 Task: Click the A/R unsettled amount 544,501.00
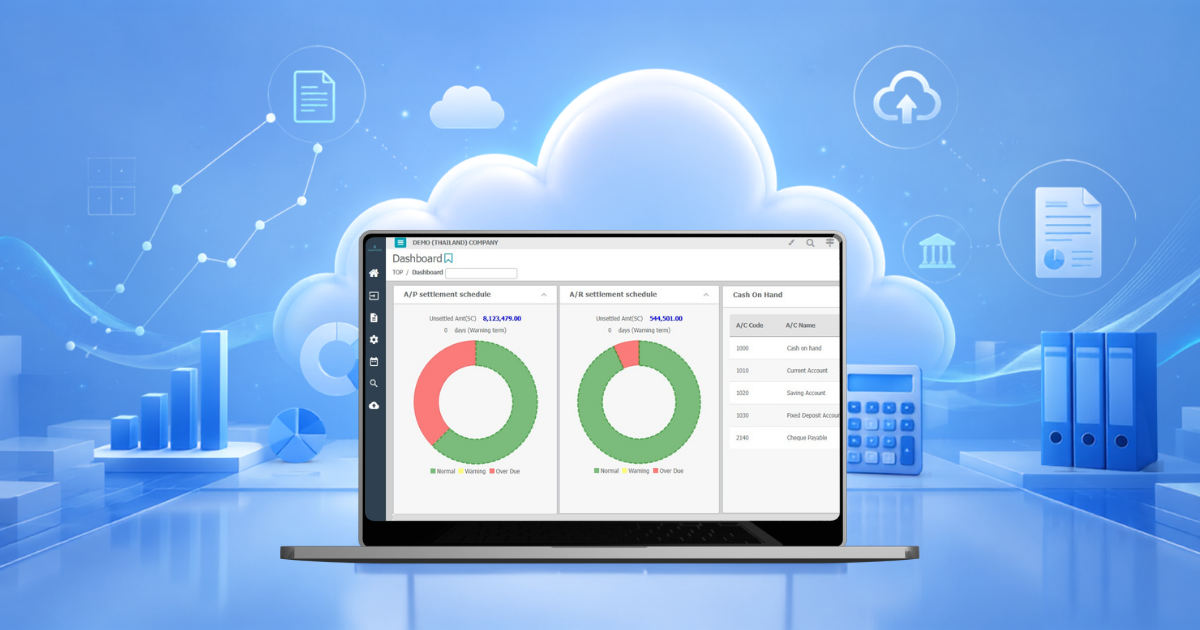pos(666,318)
